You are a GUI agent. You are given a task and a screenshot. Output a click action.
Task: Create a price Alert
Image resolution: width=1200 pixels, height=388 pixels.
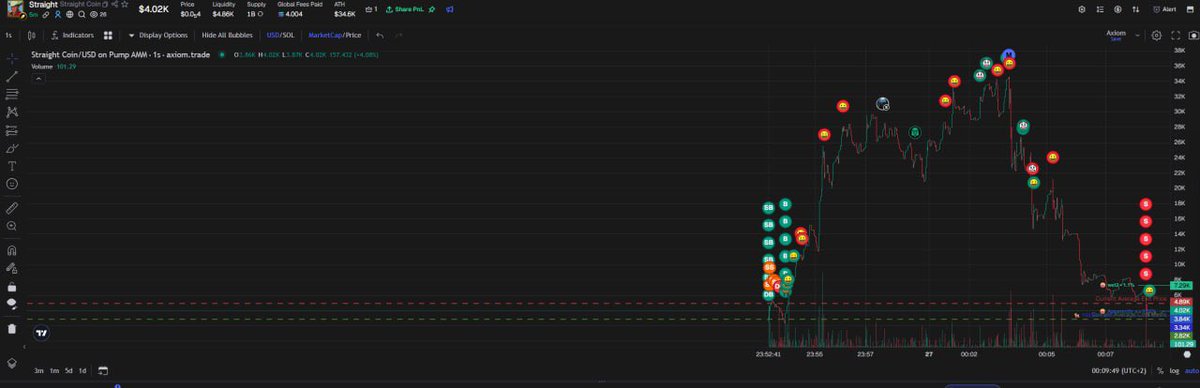coord(1165,9)
